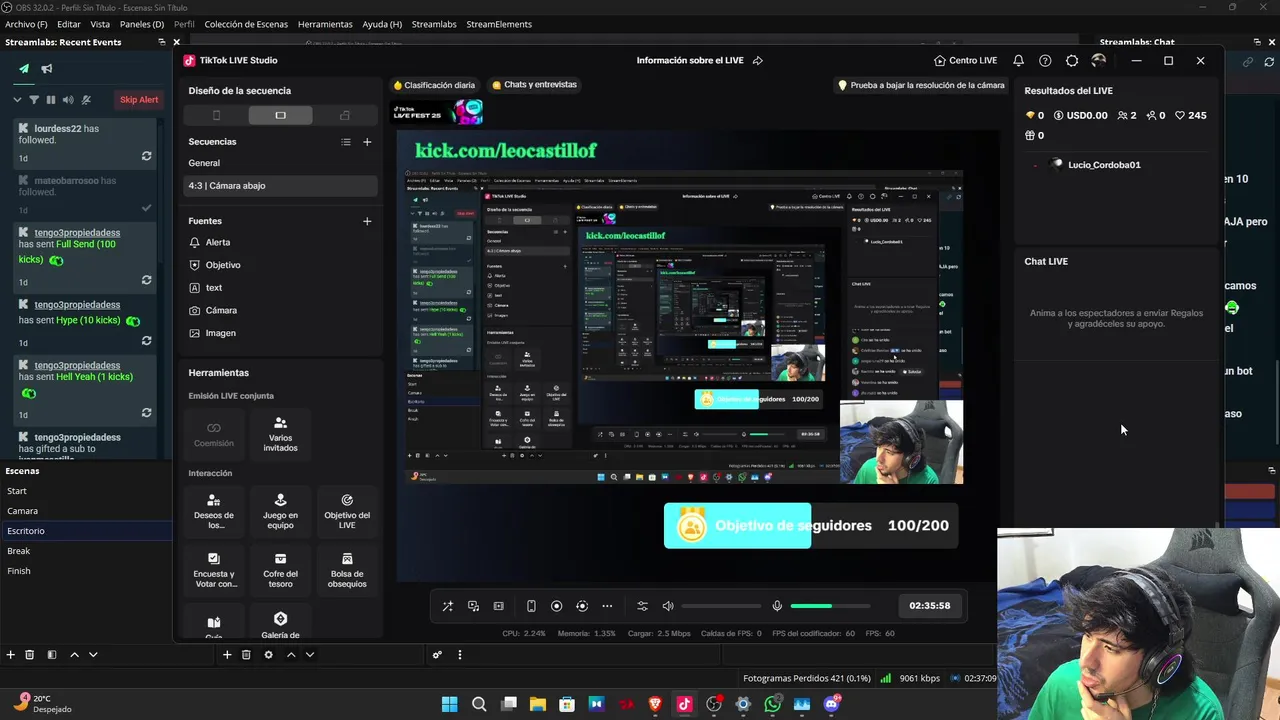This screenshot has height=720, width=1280.
Task: Select the Streamlabs paper plane events tab
Action: (x=24, y=69)
